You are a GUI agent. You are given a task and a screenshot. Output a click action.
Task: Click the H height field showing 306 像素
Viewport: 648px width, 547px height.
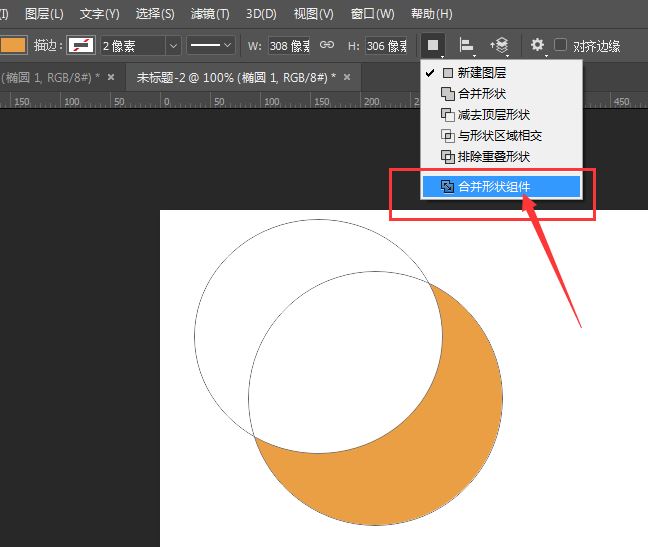click(386, 46)
